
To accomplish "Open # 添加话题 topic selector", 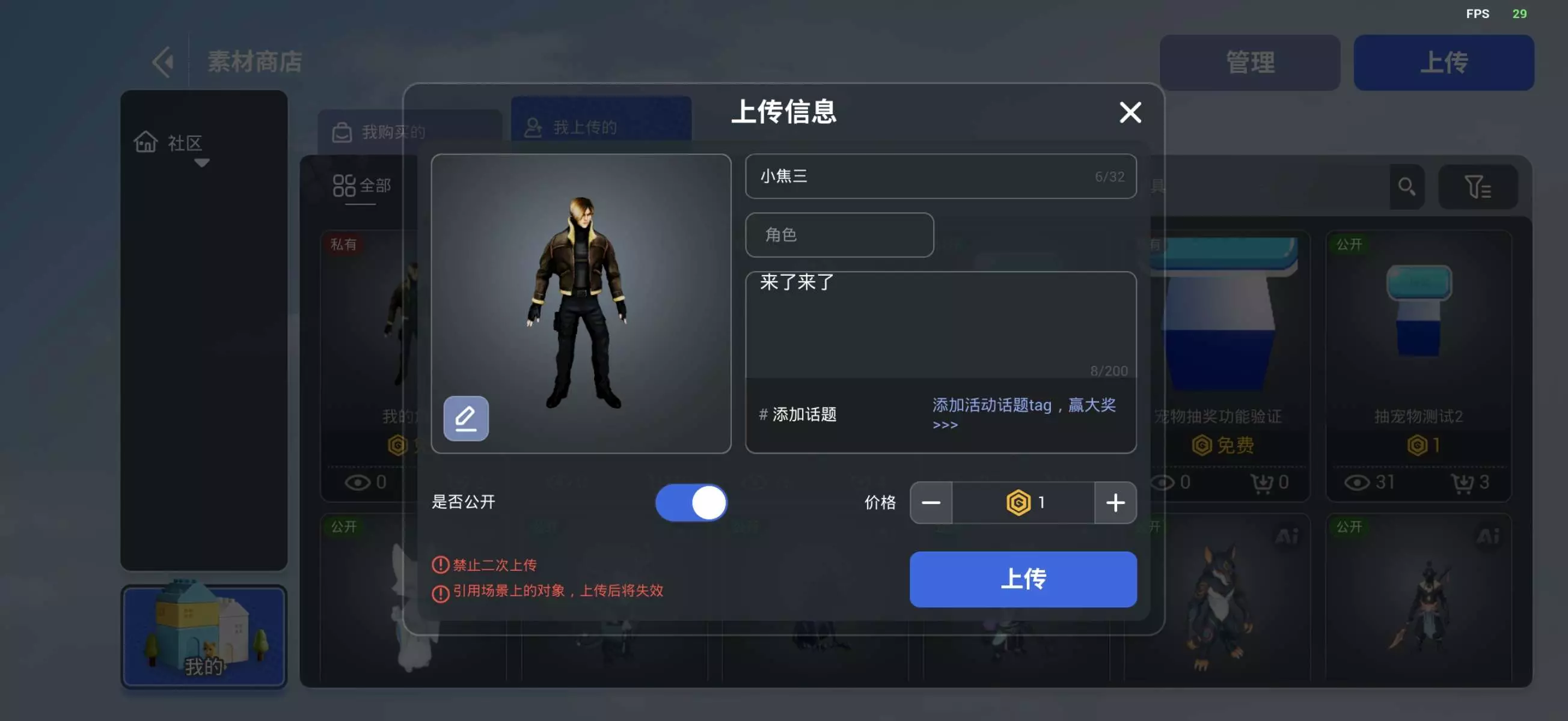I will [797, 415].
